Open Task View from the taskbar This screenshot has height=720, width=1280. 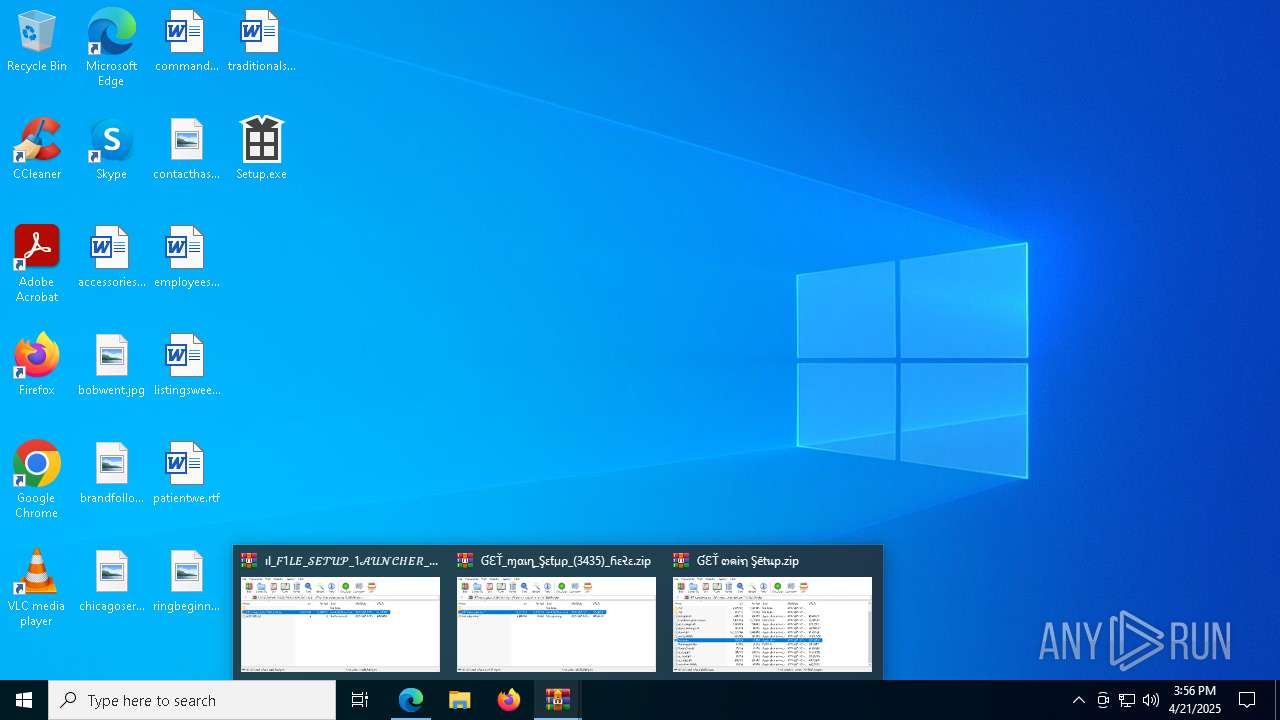pos(360,700)
